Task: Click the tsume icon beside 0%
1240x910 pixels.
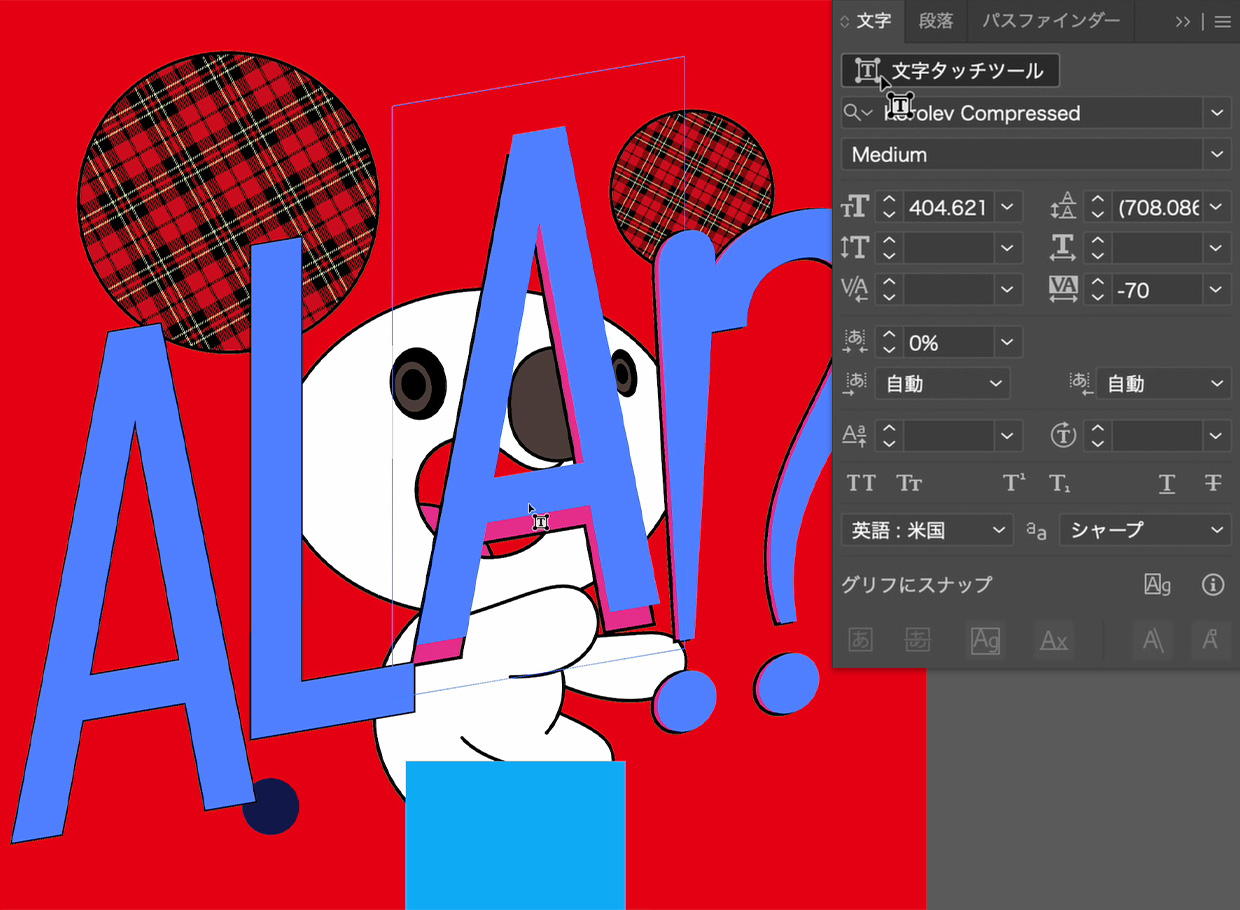Action: pos(856,342)
